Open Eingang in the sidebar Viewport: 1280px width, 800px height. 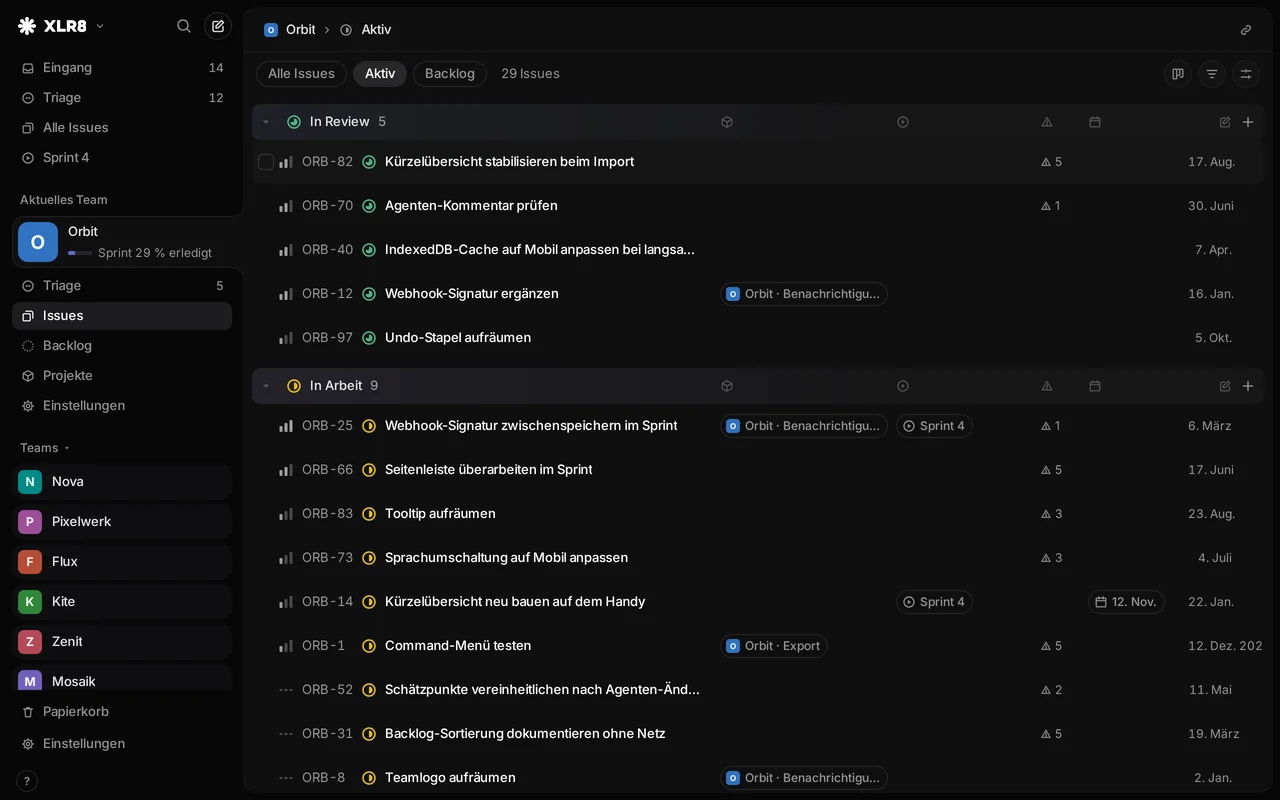click(x=122, y=68)
